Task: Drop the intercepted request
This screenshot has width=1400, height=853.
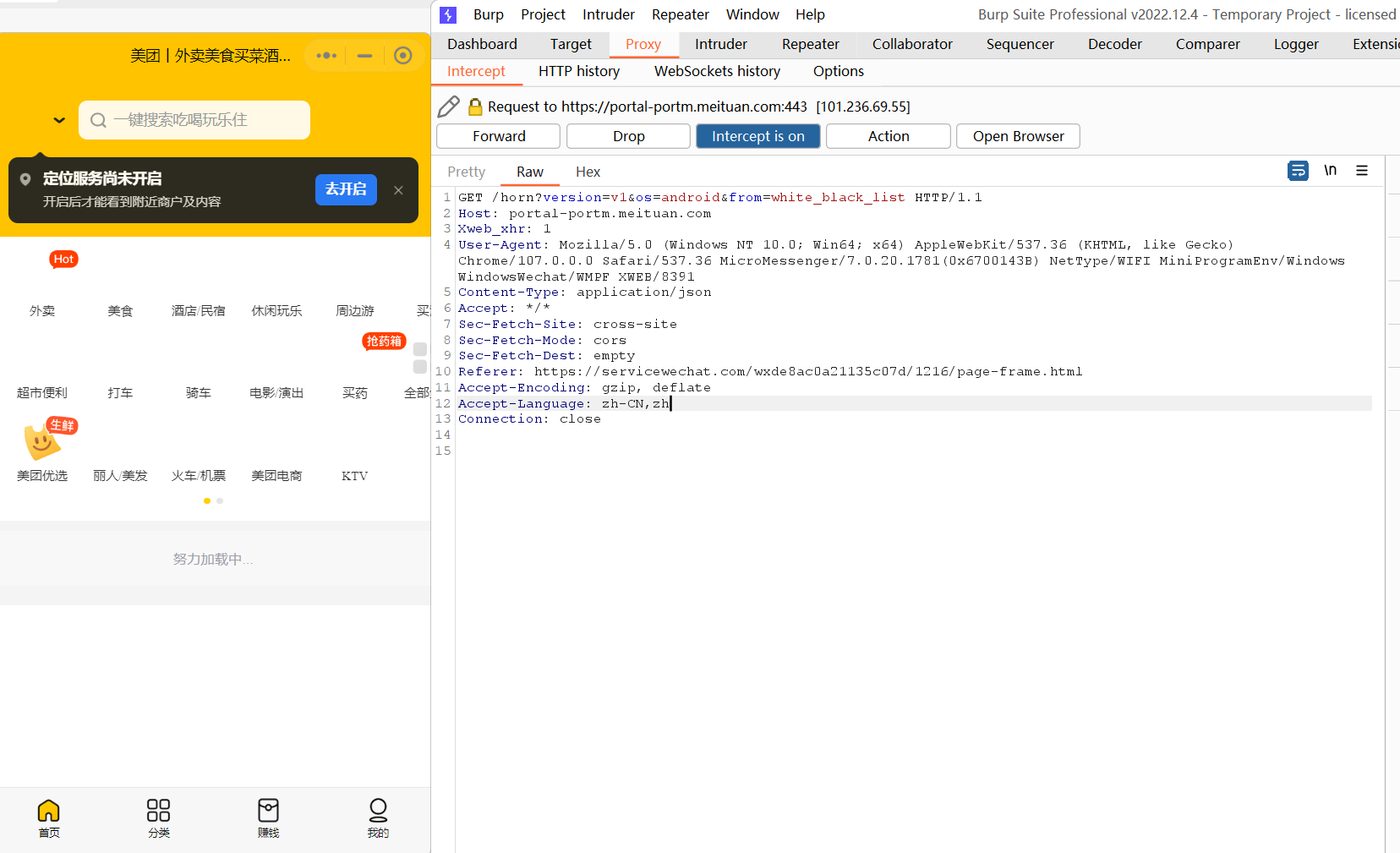Action: [x=629, y=136]
